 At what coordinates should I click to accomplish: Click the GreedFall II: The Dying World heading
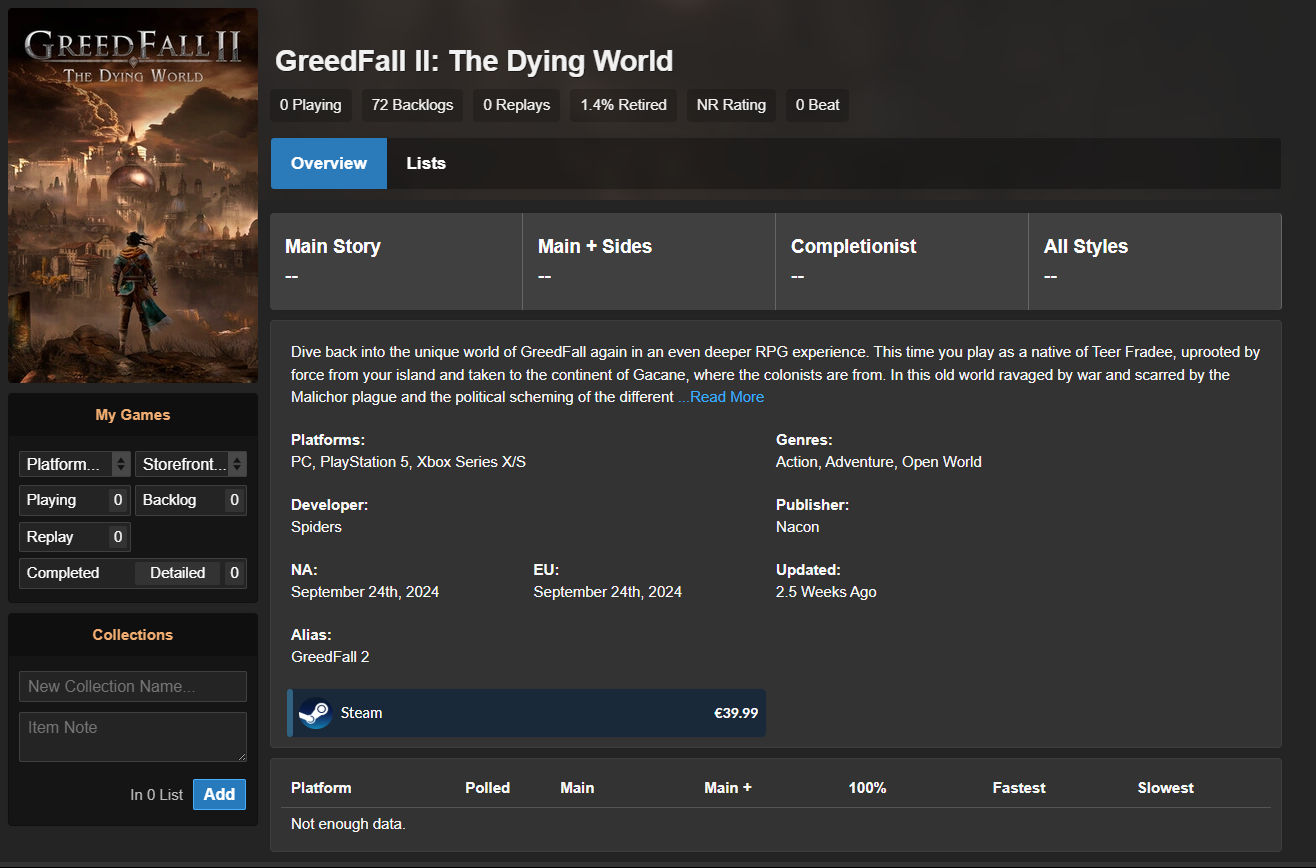coord(474,61)
